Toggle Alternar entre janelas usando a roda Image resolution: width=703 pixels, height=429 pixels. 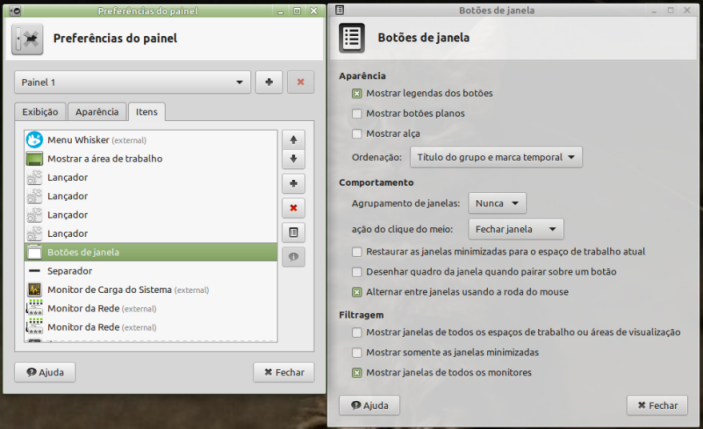click(357, 292)
